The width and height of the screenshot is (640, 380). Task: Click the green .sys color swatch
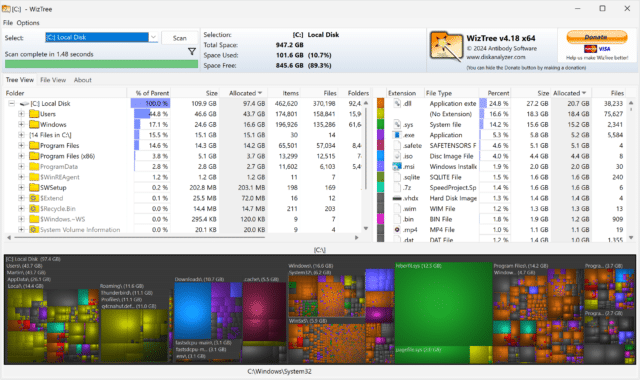tap(380, 124)
